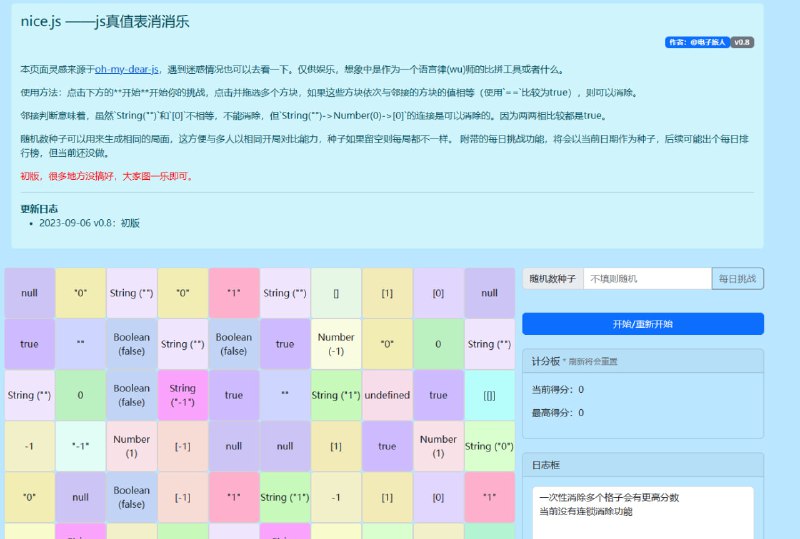Viewport: 800px width, 539px height.
Task: Click the blue 开始/重新开始 button
Action: 642,324
